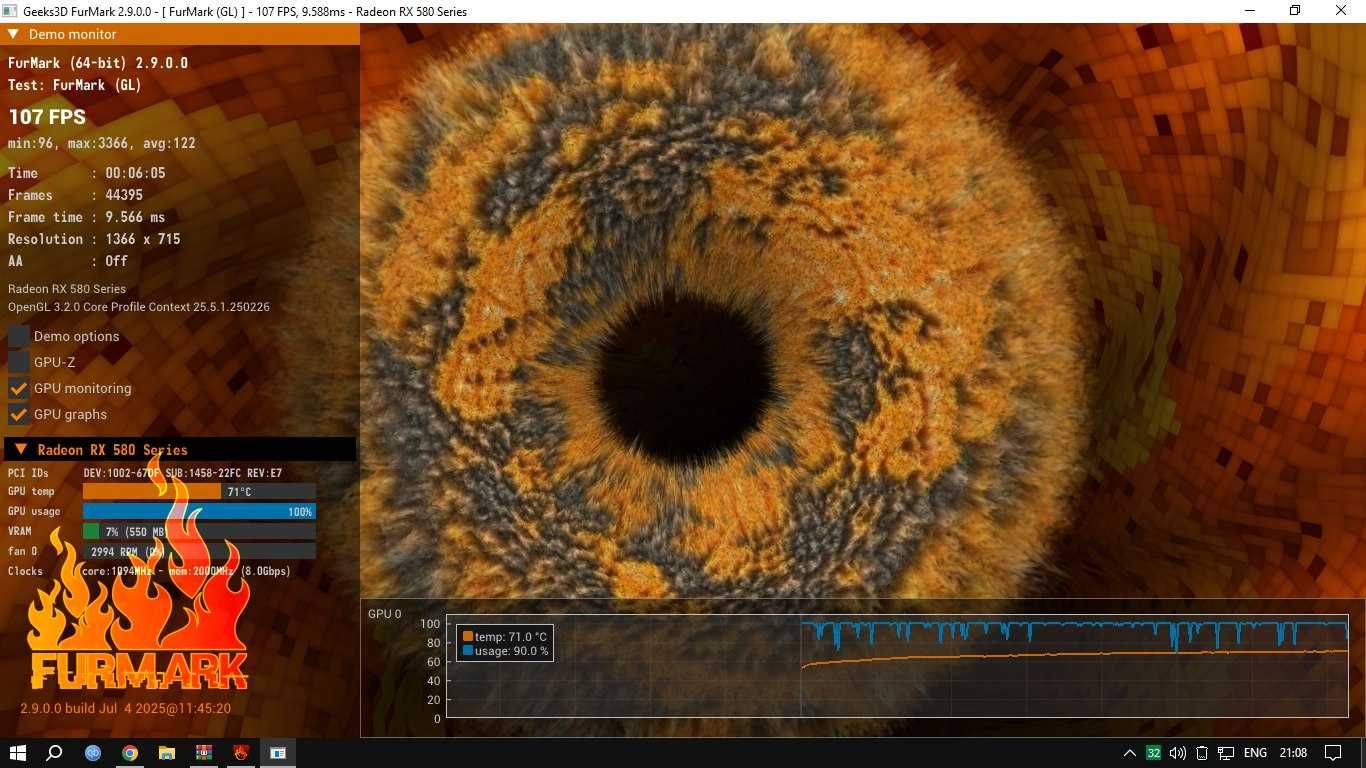The height and width of the screenshot is (768, 1366).
Task: Open the Windows Start menu
Action: point(18,753)
